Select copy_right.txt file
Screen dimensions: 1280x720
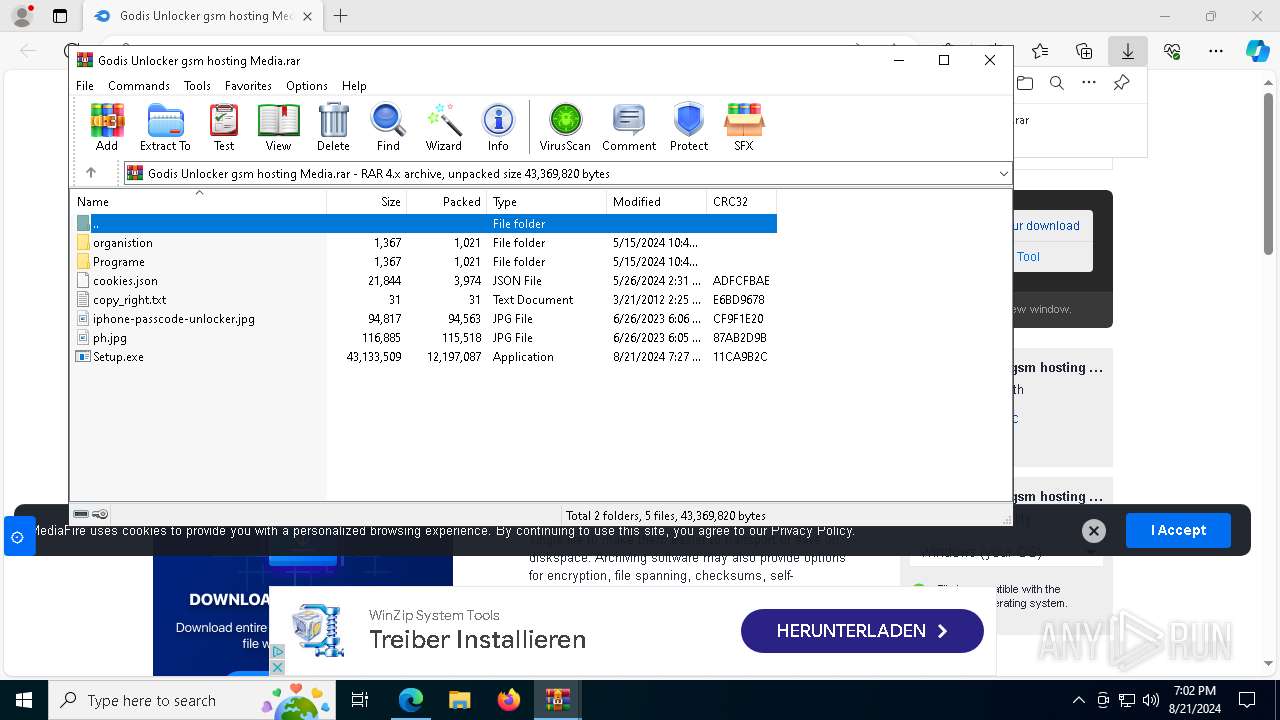424,300
